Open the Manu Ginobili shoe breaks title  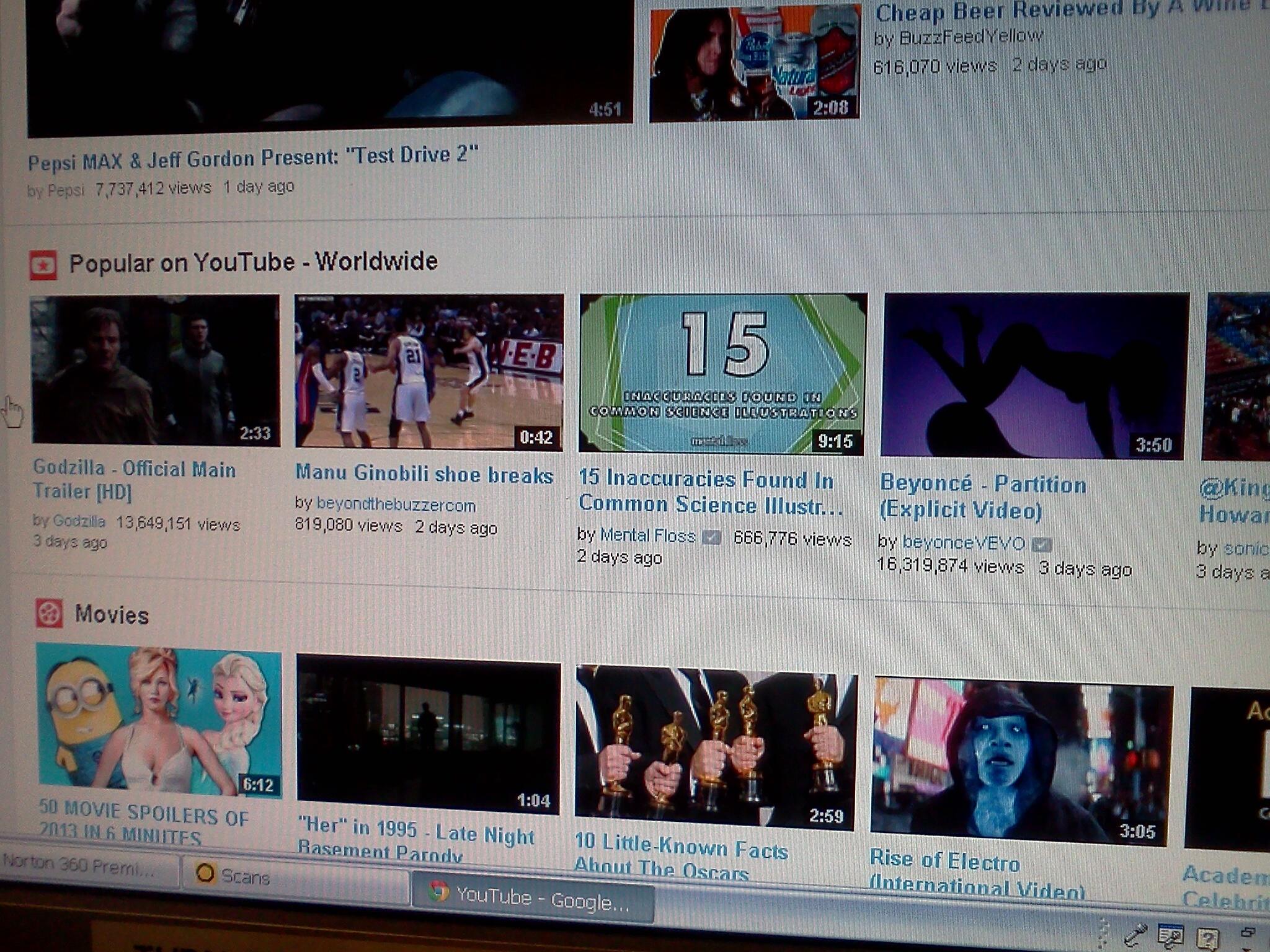point(424,474)
